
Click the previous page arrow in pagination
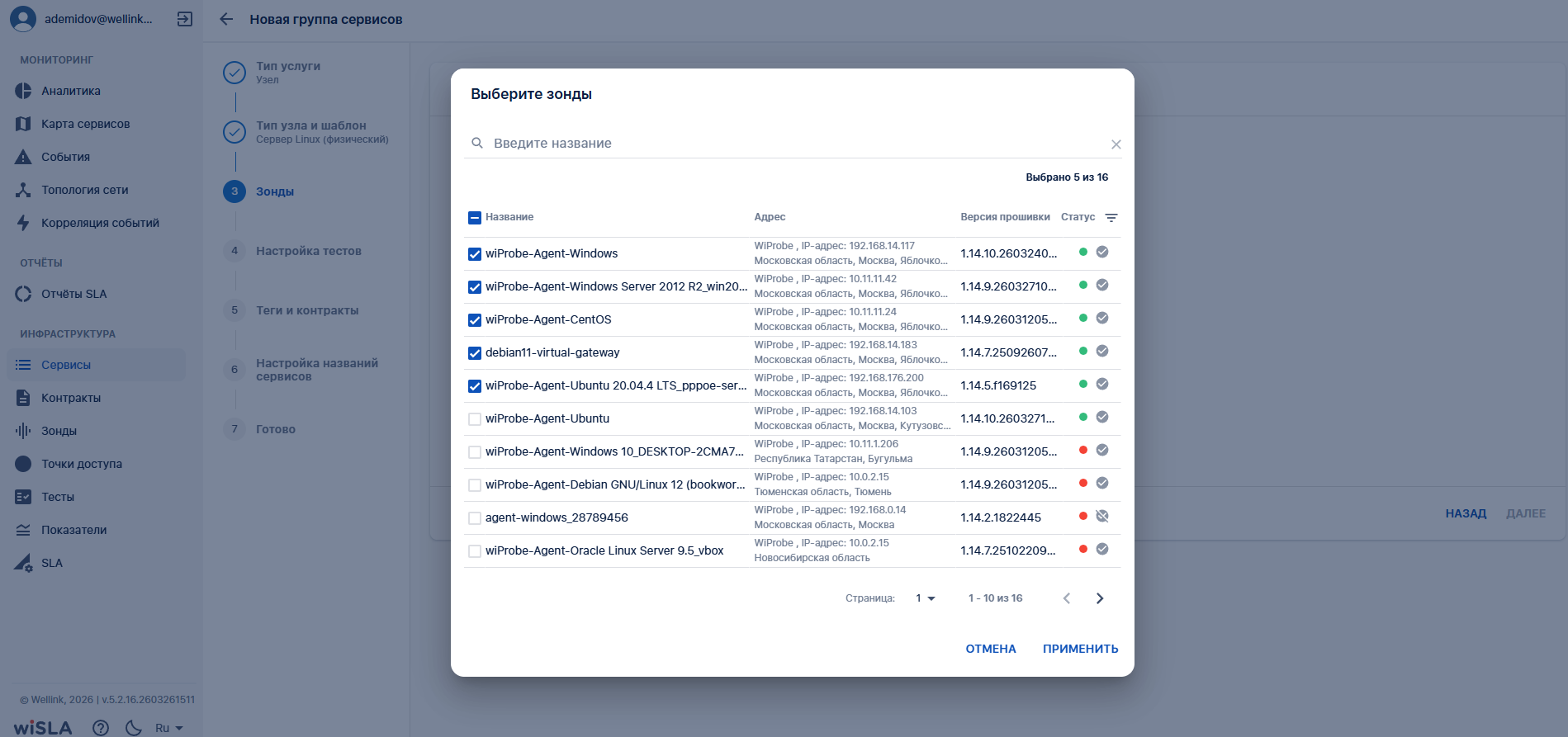point(1067,598)
